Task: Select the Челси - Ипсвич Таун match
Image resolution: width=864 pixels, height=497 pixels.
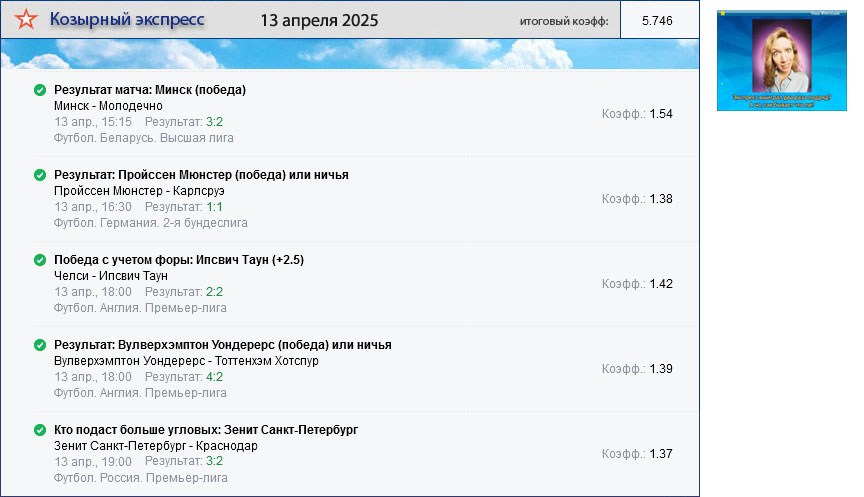Action: coord(111,276)
